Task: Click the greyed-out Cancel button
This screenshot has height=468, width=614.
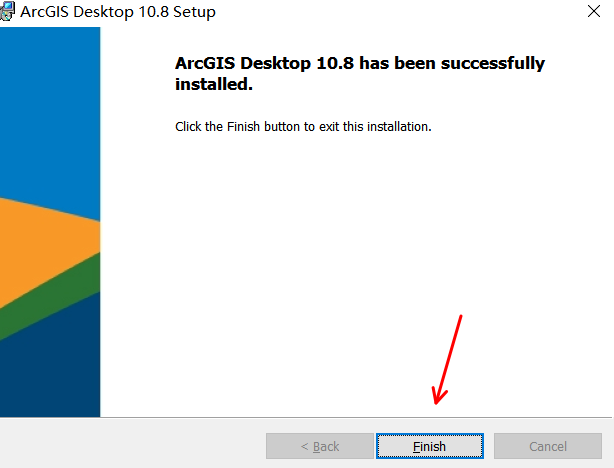Action: [548, 446]
